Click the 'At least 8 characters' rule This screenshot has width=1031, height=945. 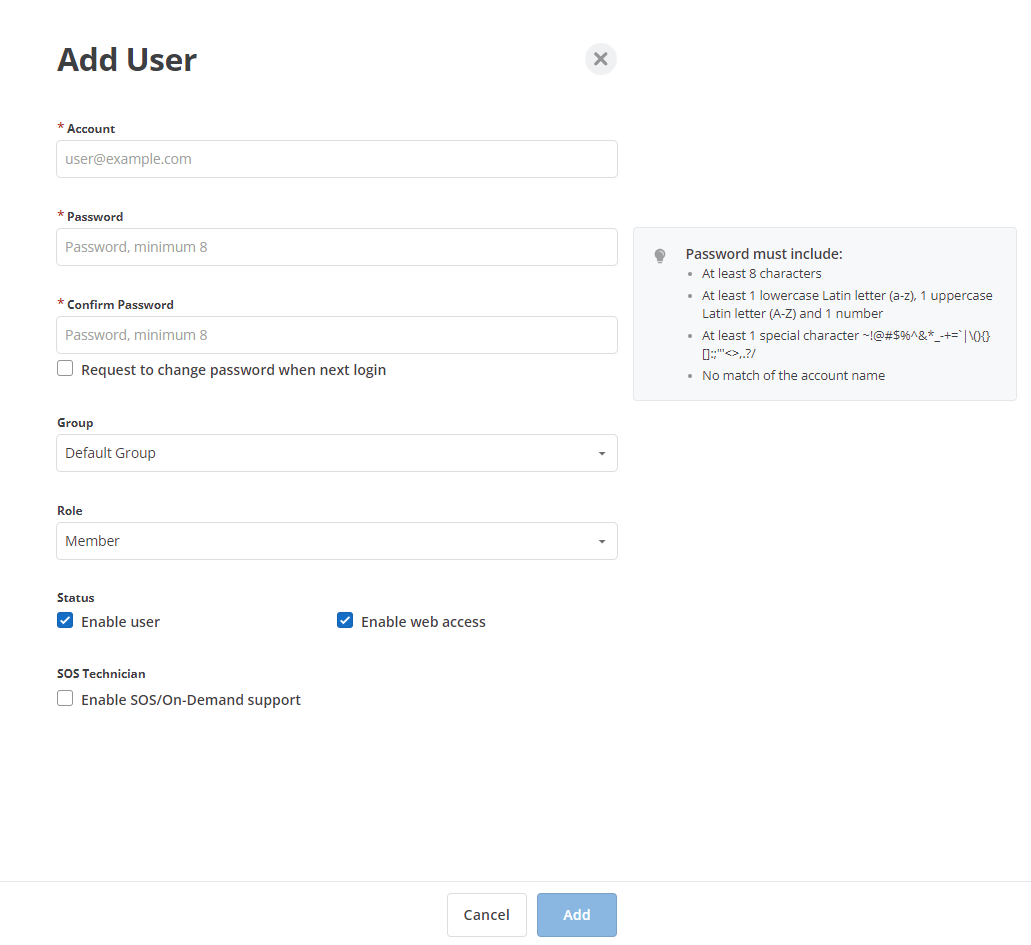coord(761,274)
